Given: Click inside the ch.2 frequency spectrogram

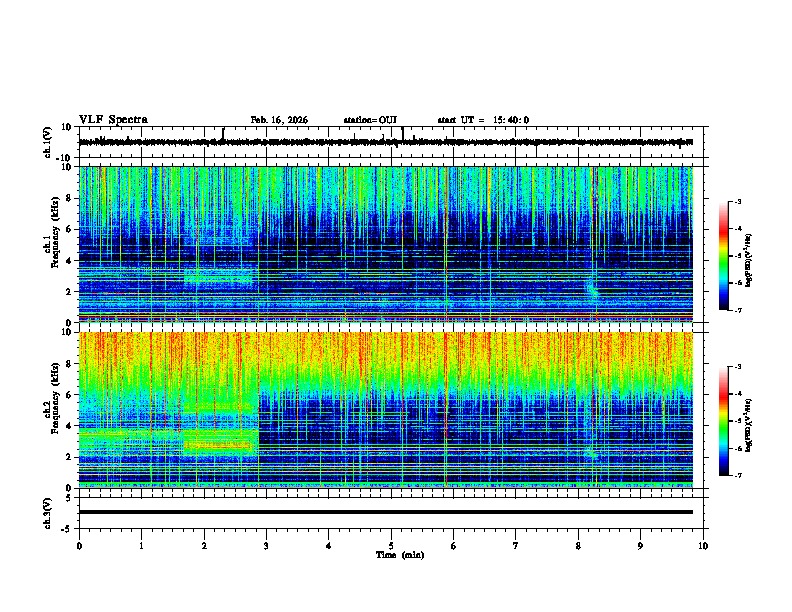Looking at the screenshot, I should pyautogui.click(x=386, y=410).
